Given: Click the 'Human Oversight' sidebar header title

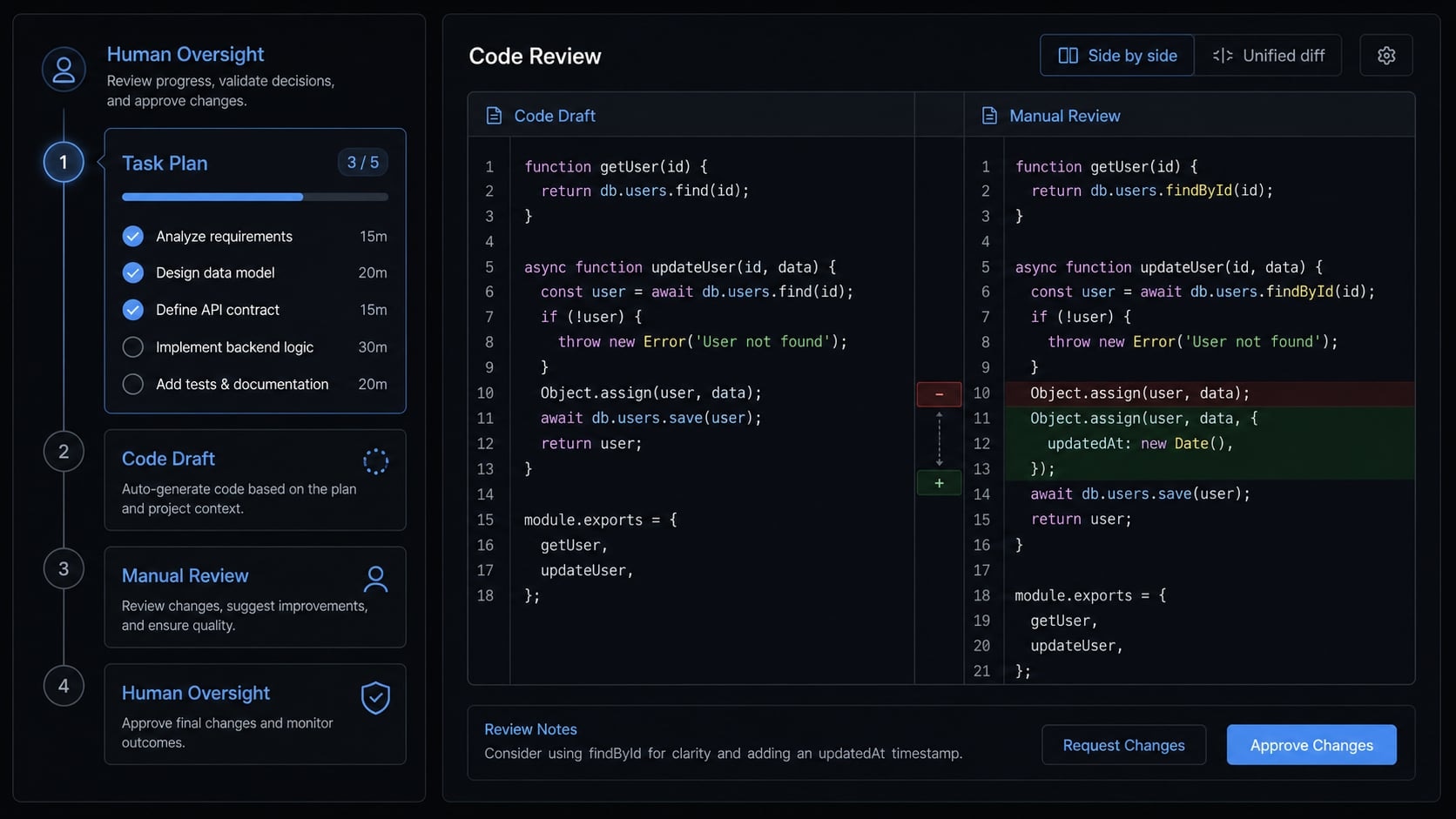Looking at the screenshot, I should point(185,54).
